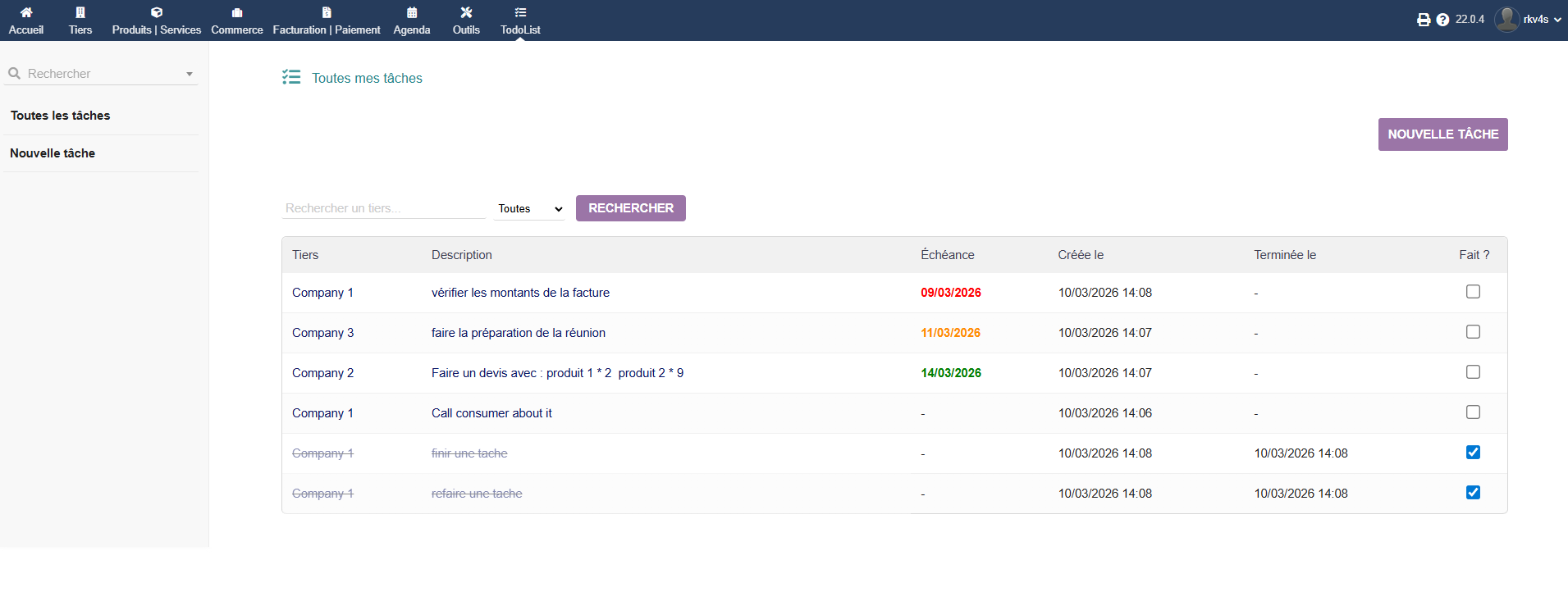Mark 'vérifier les montants de la facture' done

click(x=1473, y=292)
